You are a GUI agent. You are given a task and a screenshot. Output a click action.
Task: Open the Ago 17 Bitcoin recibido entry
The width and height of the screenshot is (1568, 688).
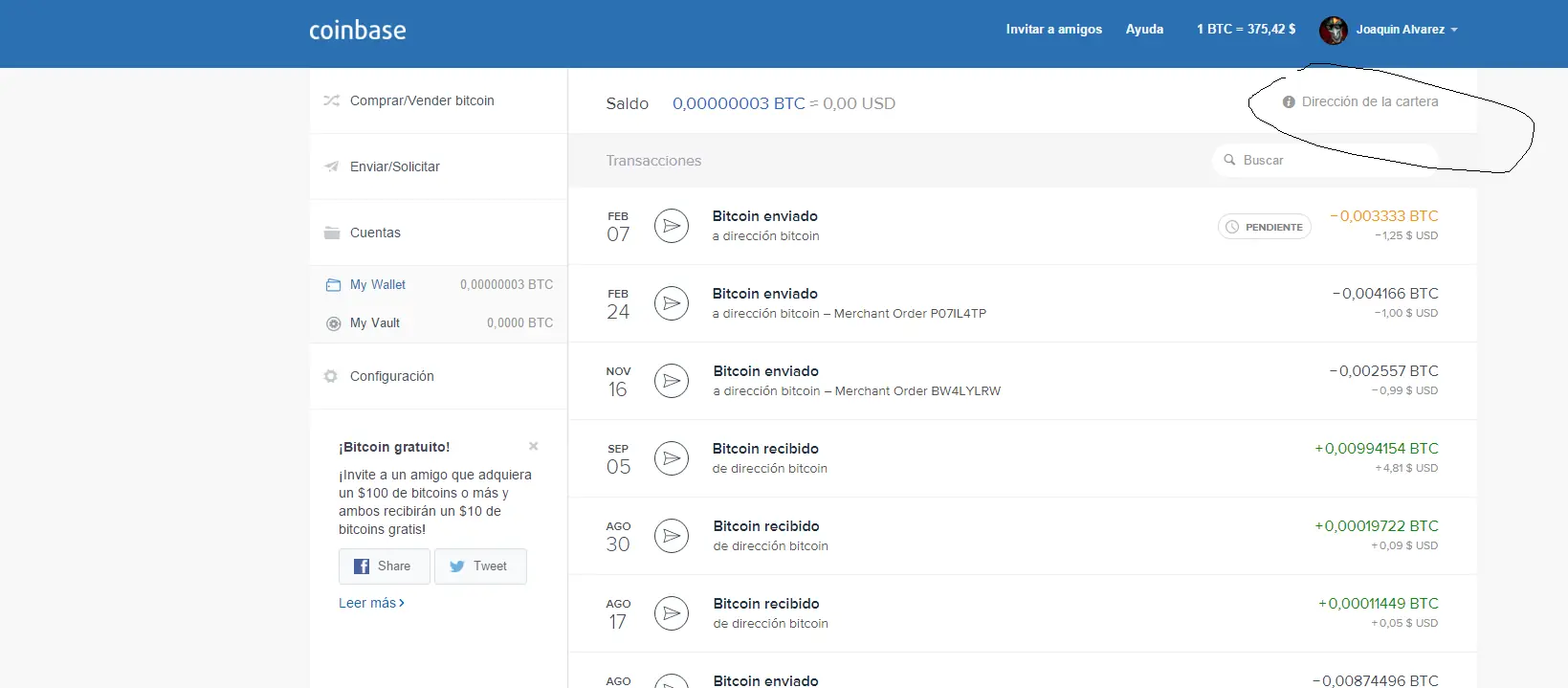pyautogui.click(x=1023, y=613)
